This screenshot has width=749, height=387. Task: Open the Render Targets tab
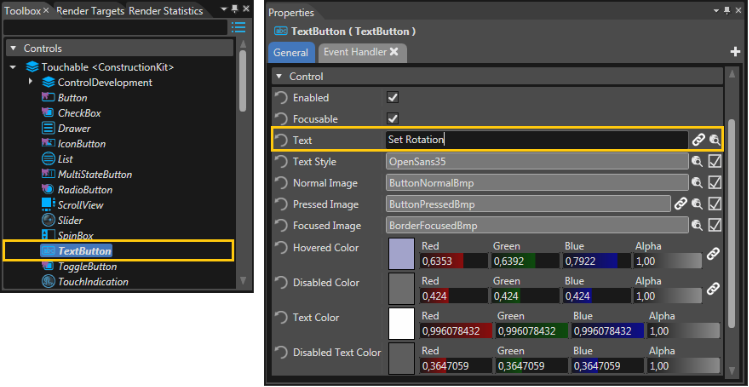[90, 11]
